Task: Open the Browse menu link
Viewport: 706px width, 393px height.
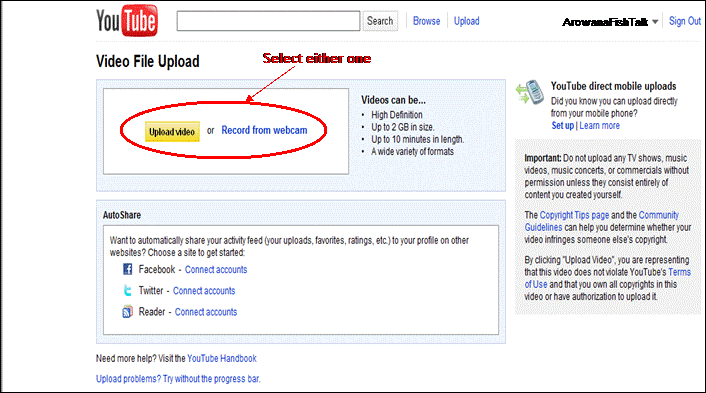Action: (426, 21)
